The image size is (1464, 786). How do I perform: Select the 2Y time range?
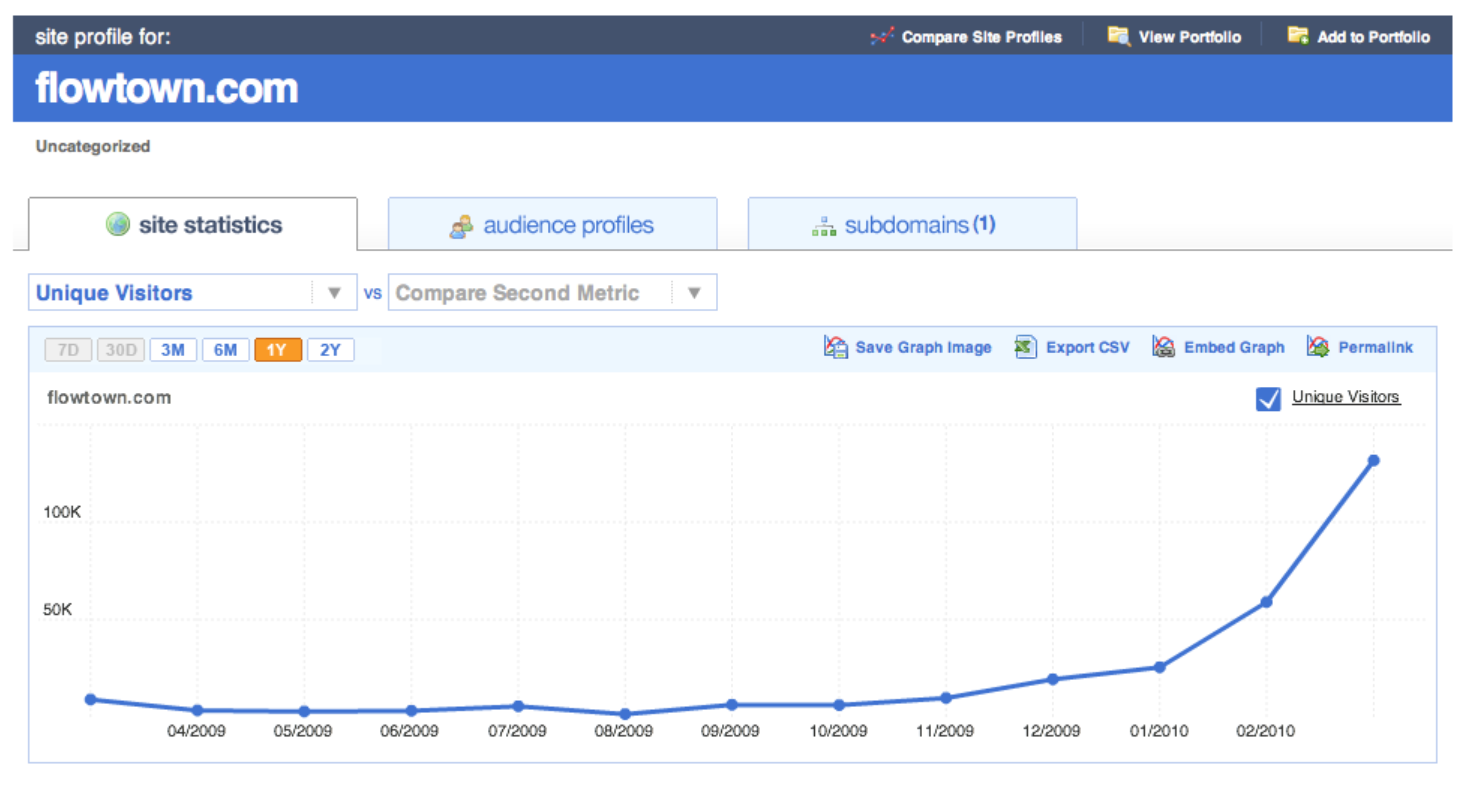coord(331,350)
